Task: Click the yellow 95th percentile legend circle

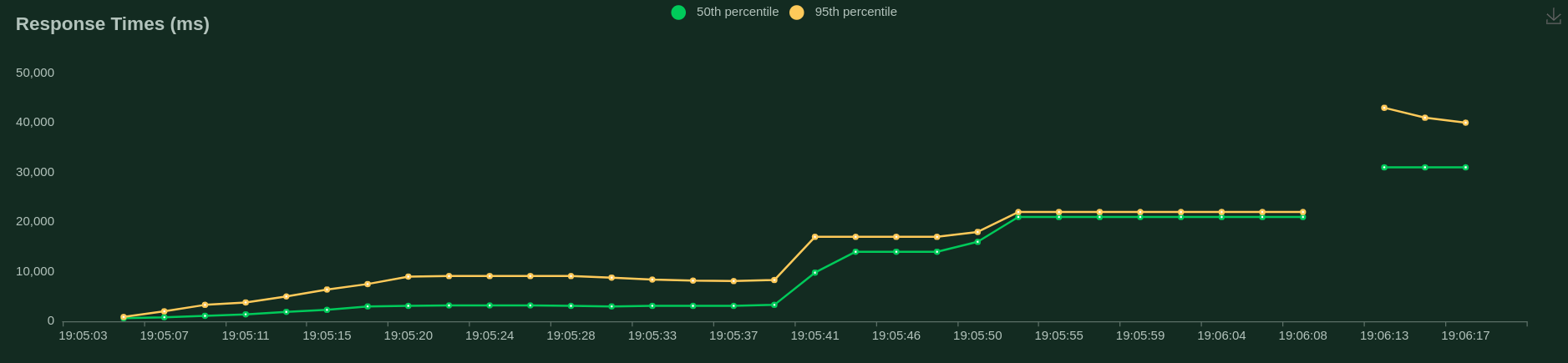Action: pyautogui.click(x=796, y=13)
